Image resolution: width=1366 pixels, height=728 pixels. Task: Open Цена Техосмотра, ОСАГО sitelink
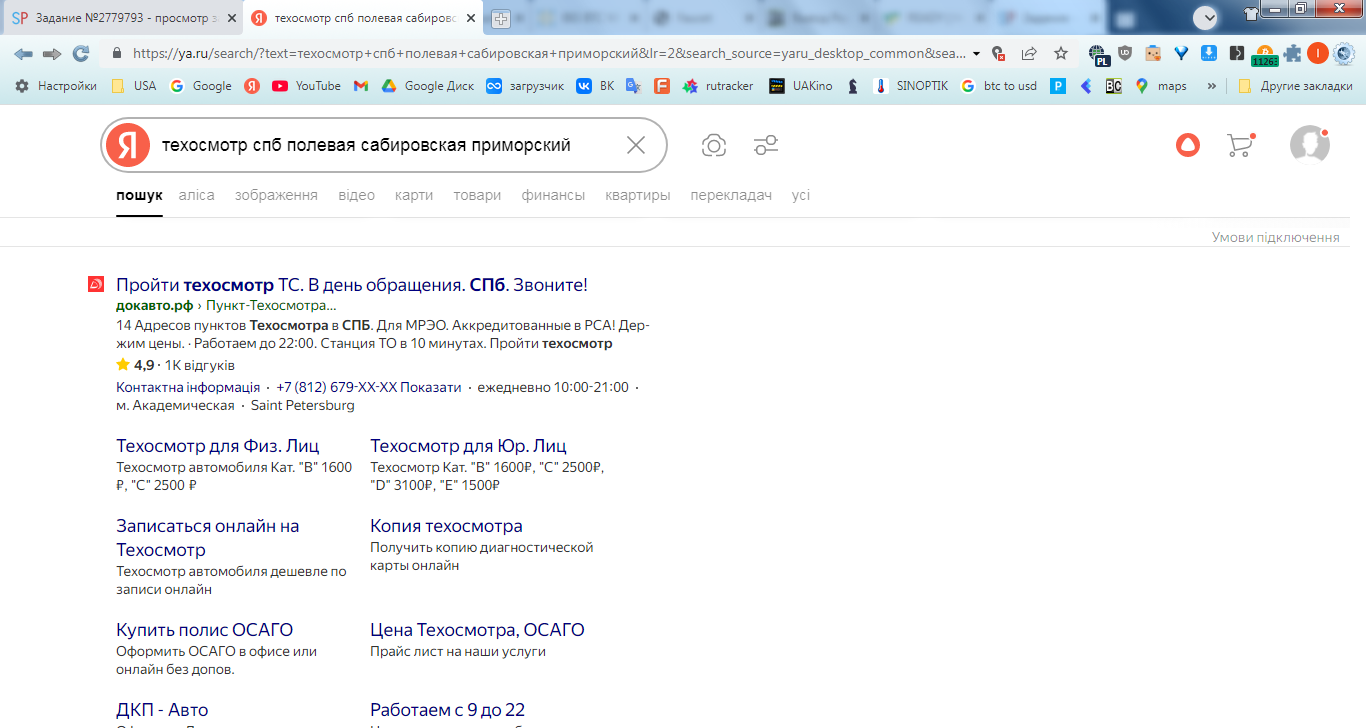[477, 630]
